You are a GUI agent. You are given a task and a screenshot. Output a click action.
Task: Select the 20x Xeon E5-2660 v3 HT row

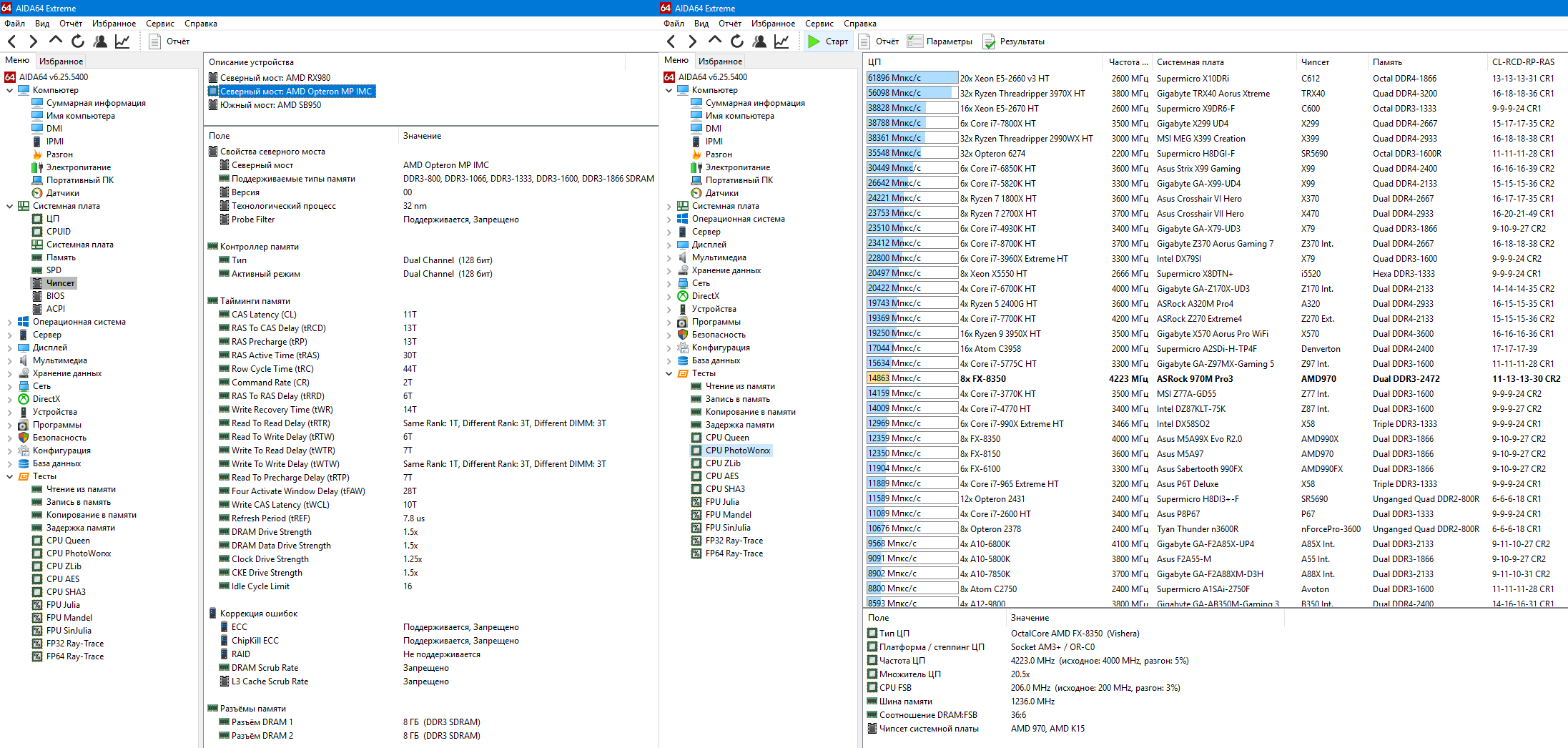tap(1215, 79)
